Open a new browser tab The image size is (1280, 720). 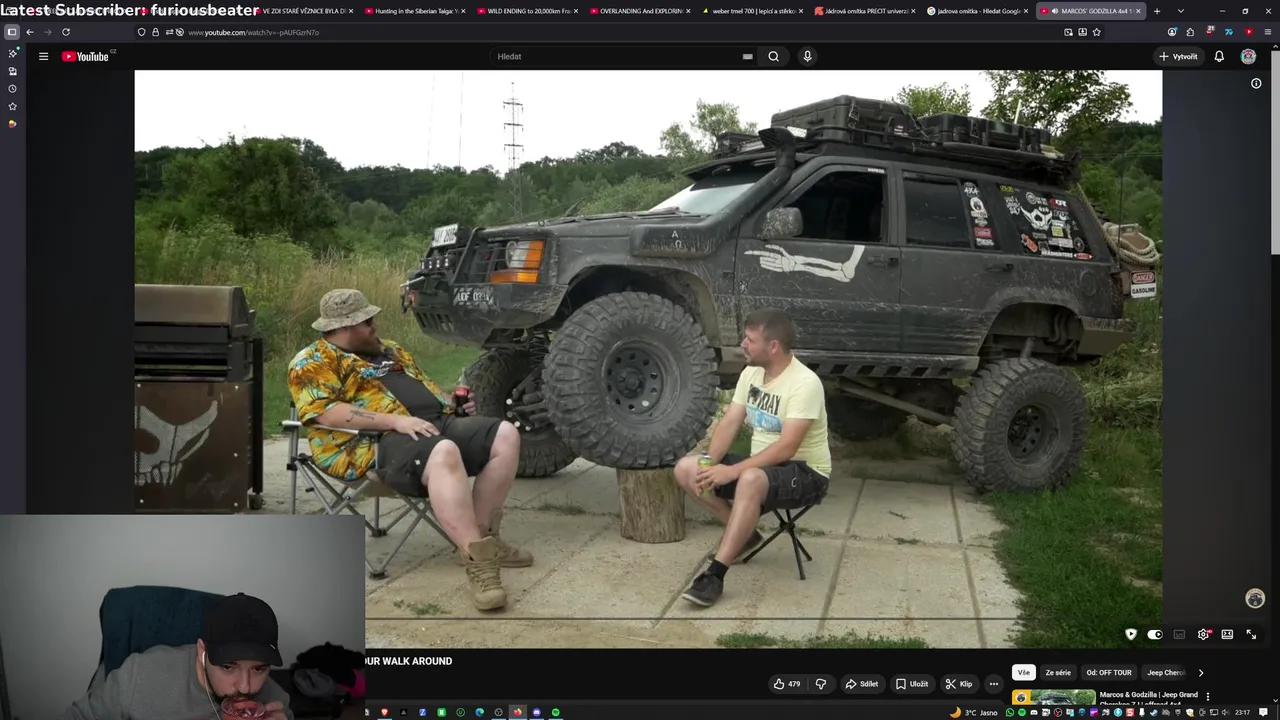pos(1157,11)
